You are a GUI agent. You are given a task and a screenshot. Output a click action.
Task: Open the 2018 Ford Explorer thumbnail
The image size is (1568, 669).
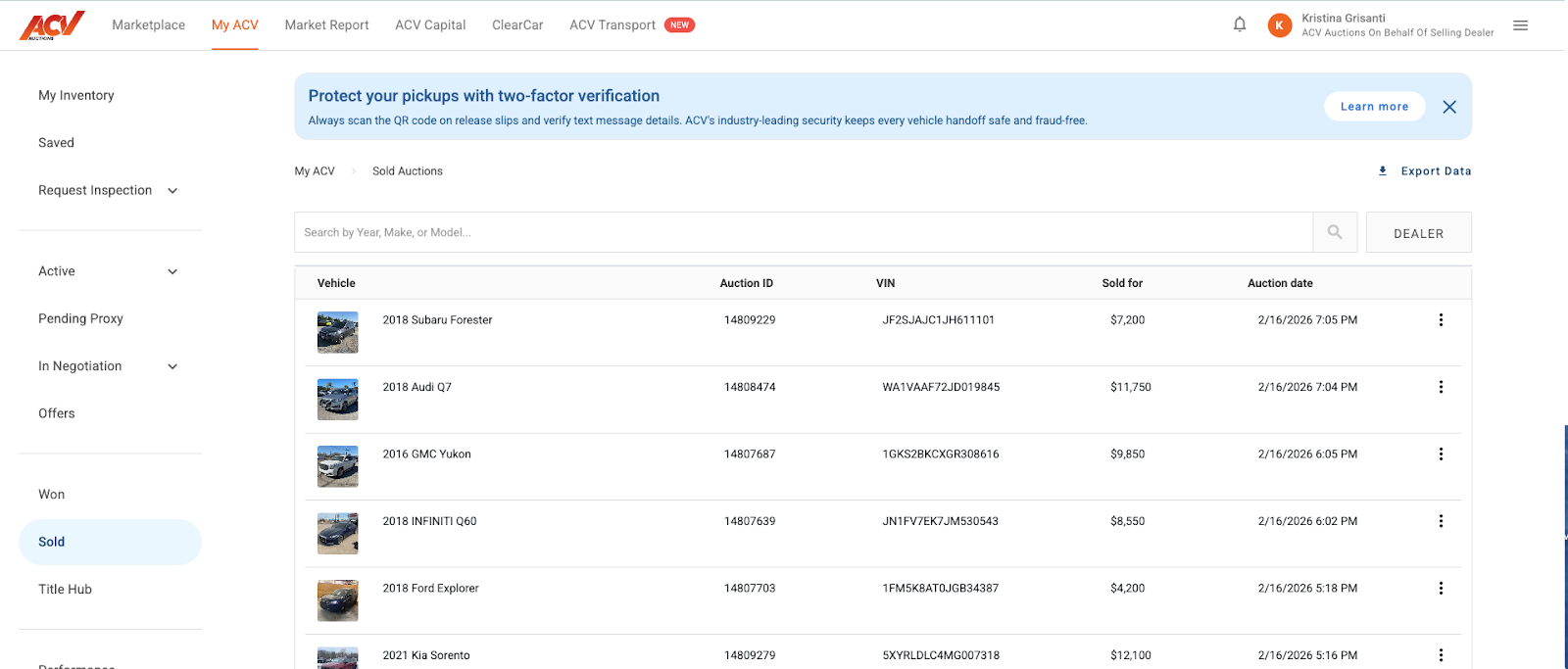tap(338, 601)
